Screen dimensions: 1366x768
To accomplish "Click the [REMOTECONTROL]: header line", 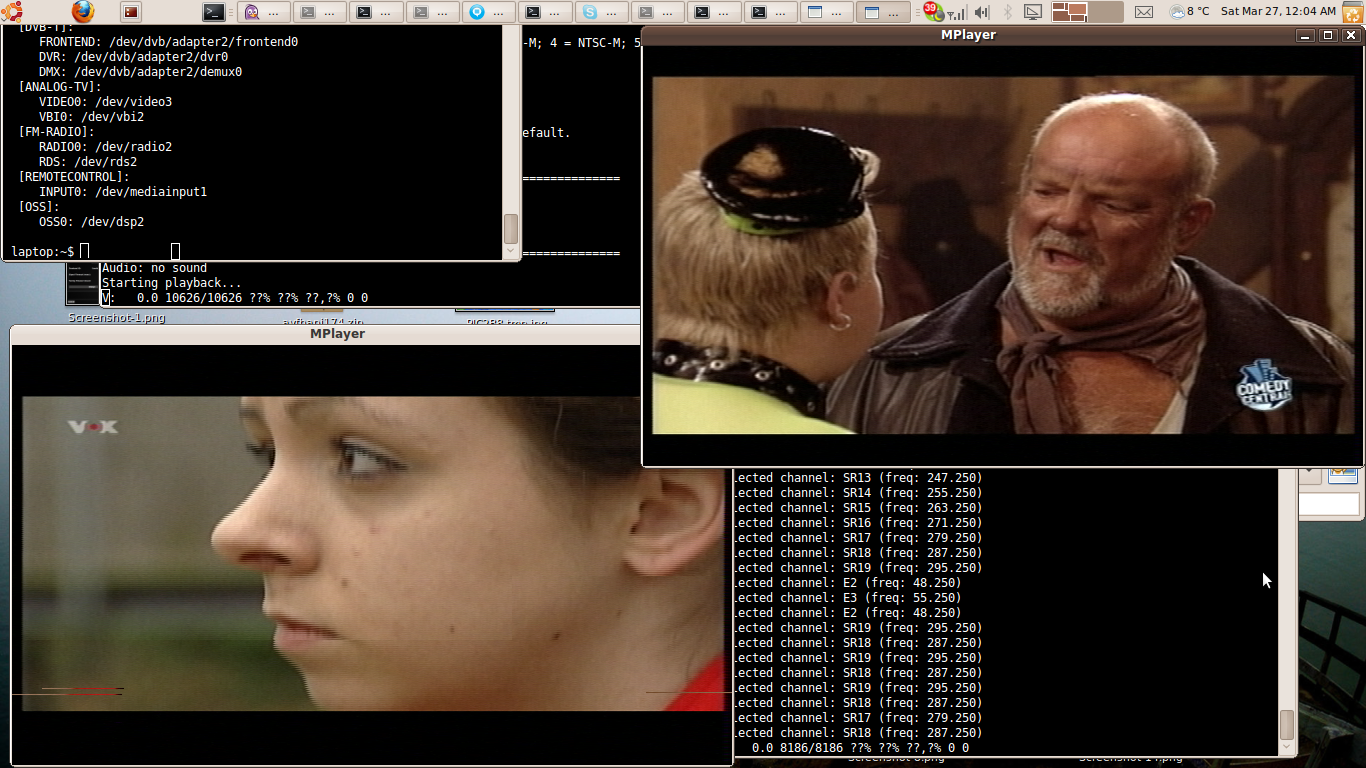I will click(x=74, y=177).
